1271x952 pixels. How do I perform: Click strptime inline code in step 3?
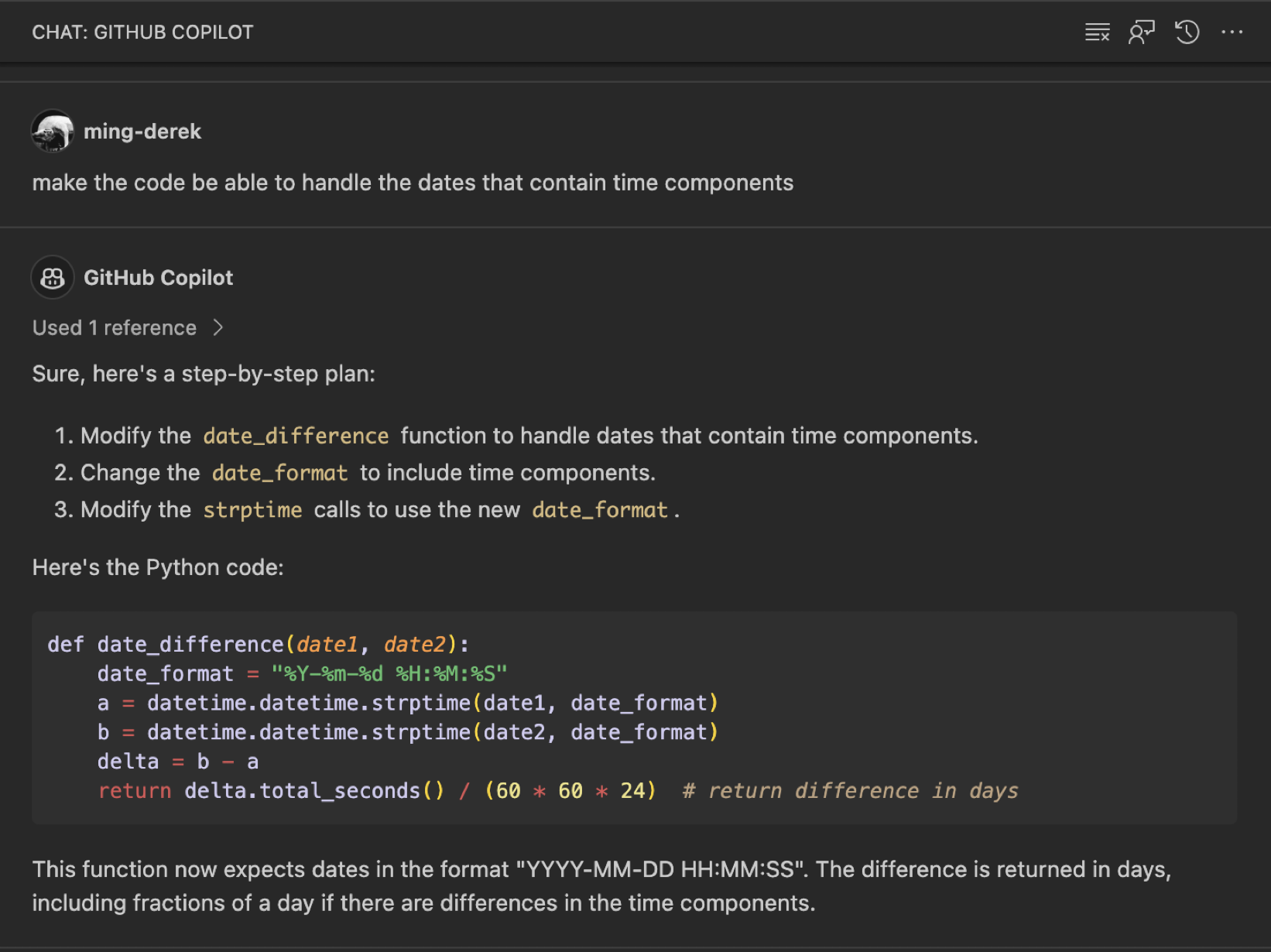pos(252,510)
